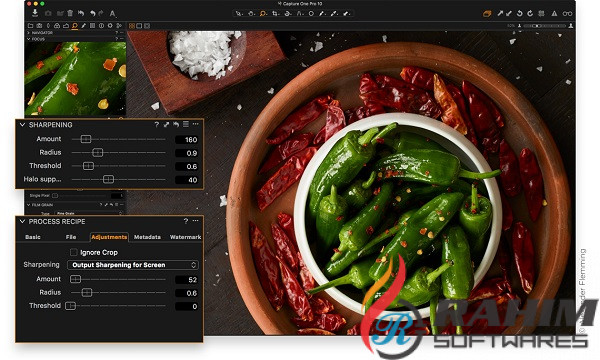Click Sharpening Threshold value field 0.6

tap(187, 166)
